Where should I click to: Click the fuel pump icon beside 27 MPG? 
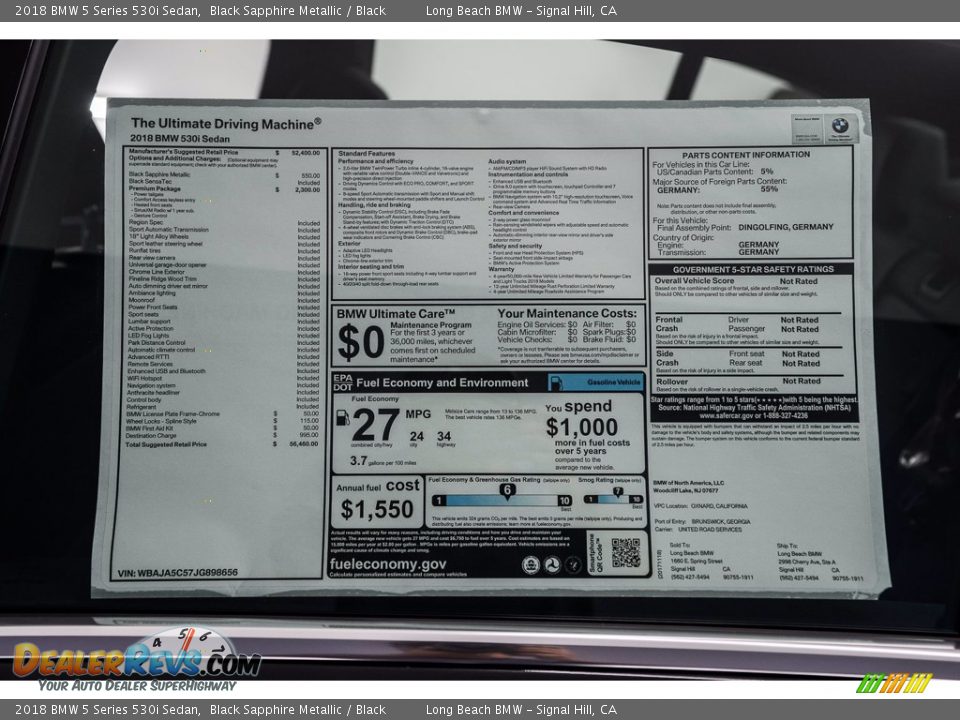[343, 418]
